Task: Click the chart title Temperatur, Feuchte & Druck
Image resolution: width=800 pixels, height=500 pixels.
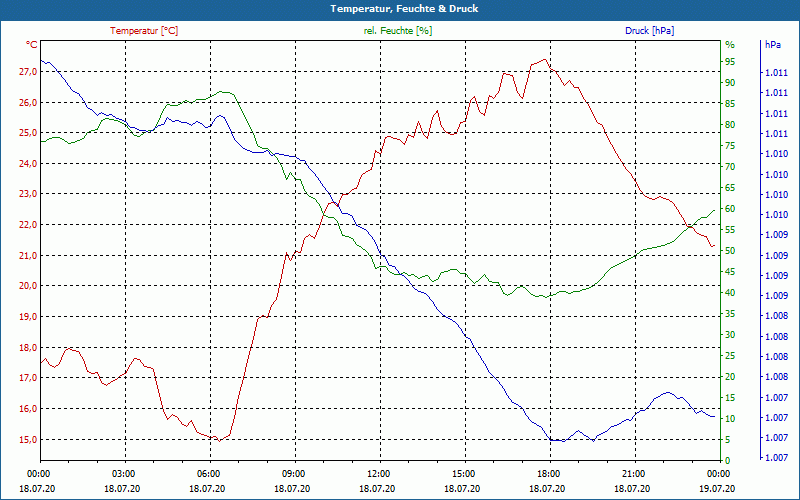Action: (x=404, y=9)
